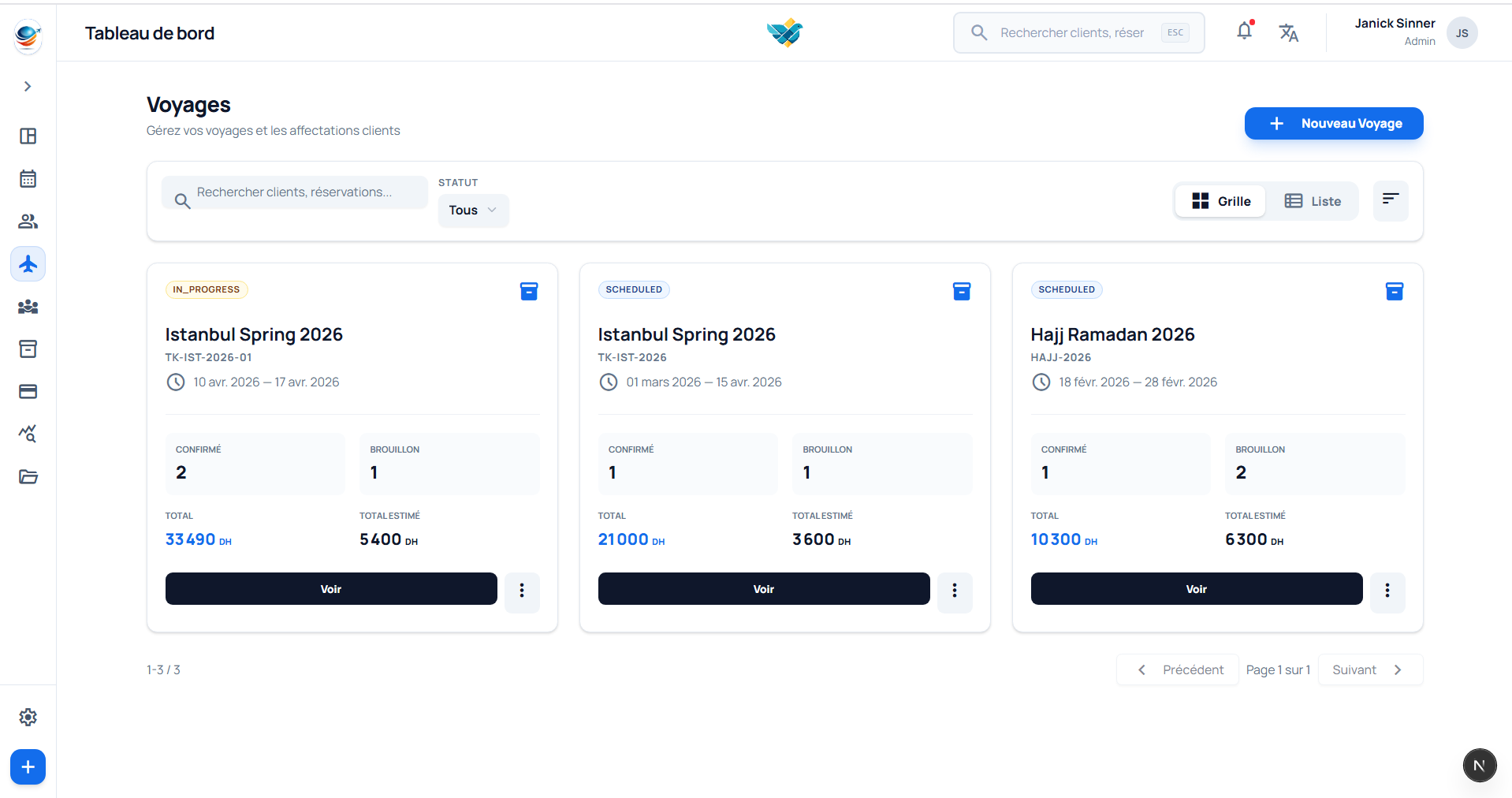The image size is (1512, 798).
Task: Open the payments card icon in sidebar
Action: [x=28, y=392]
